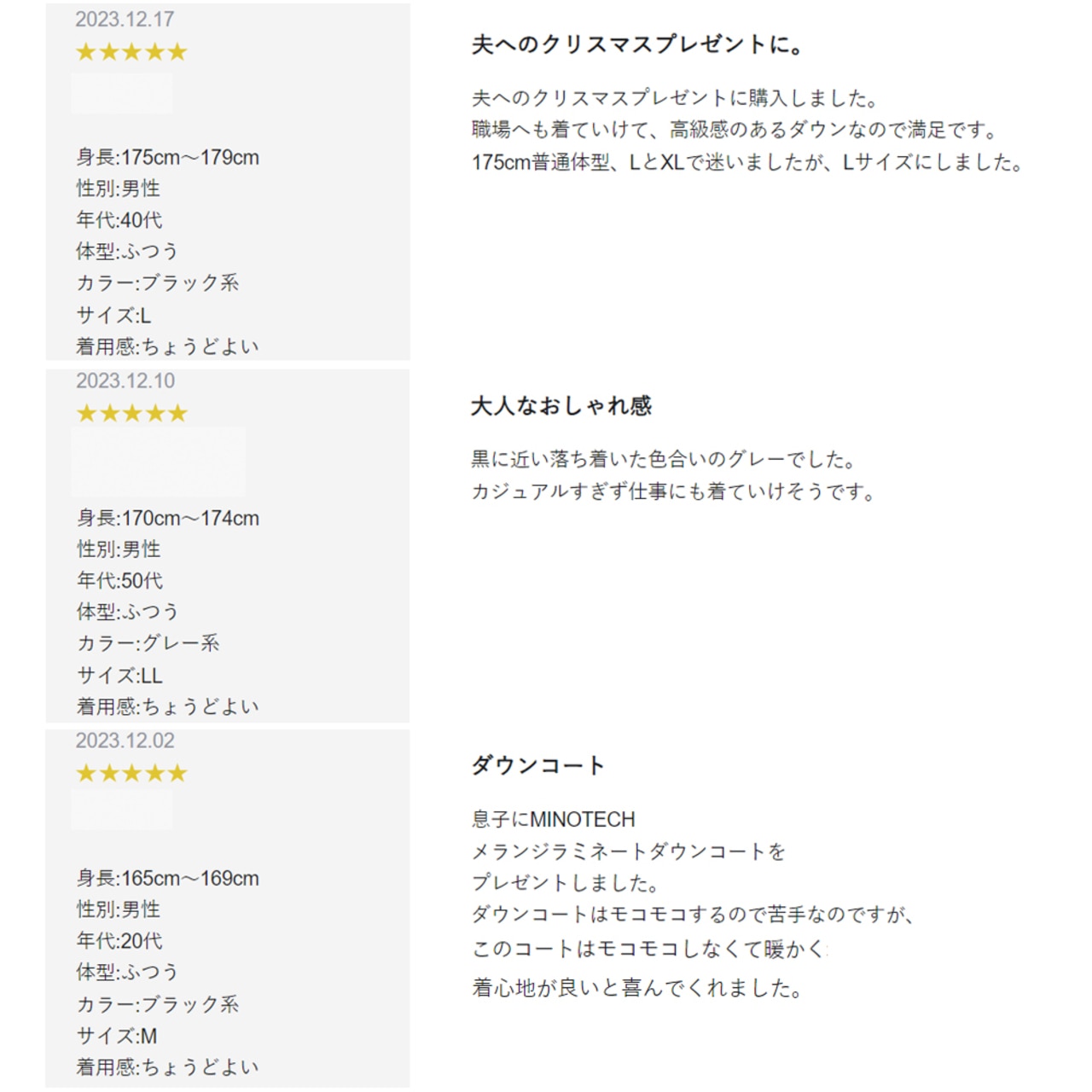Click the blurred reviewer name on the 2023.12.02 review
The height and width of the screenshot is (1092, 1092).
122,810
